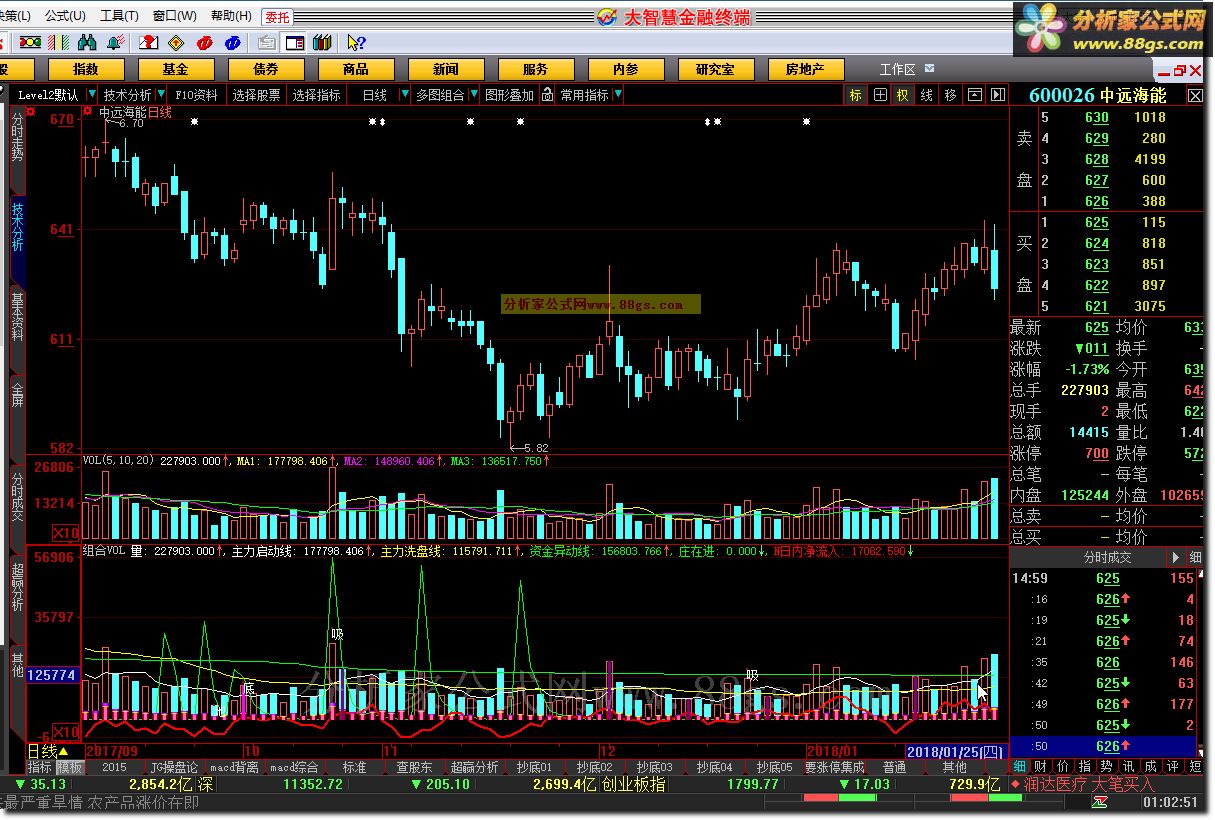This screenshot has height=820, width=1215.
Task: Click the 细 detail button beside 分时成交
Action: point(1196,557)
